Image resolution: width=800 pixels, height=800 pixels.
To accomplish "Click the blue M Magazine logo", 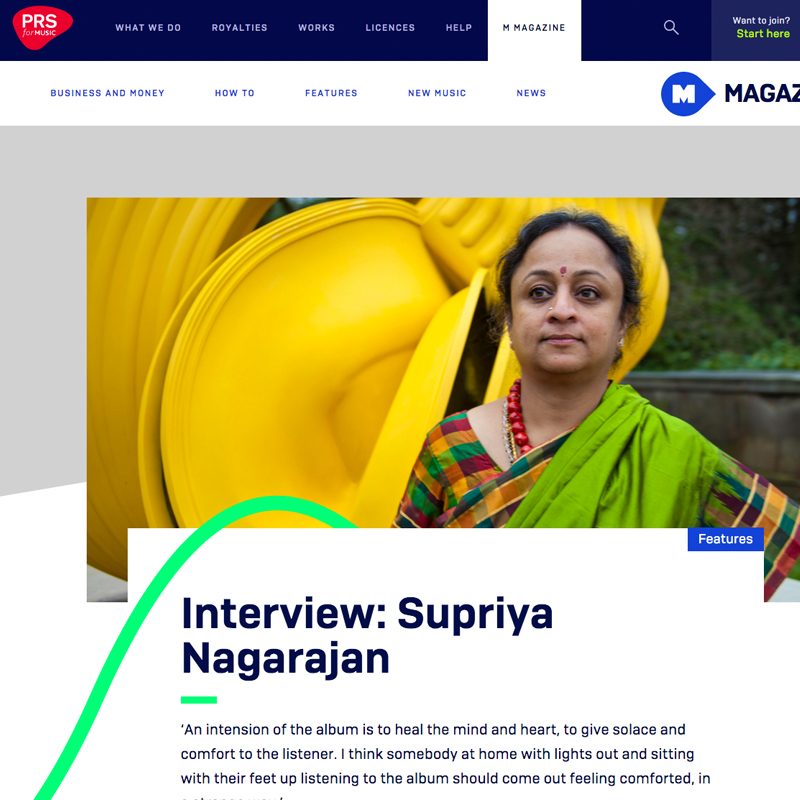I will point(730,94).
